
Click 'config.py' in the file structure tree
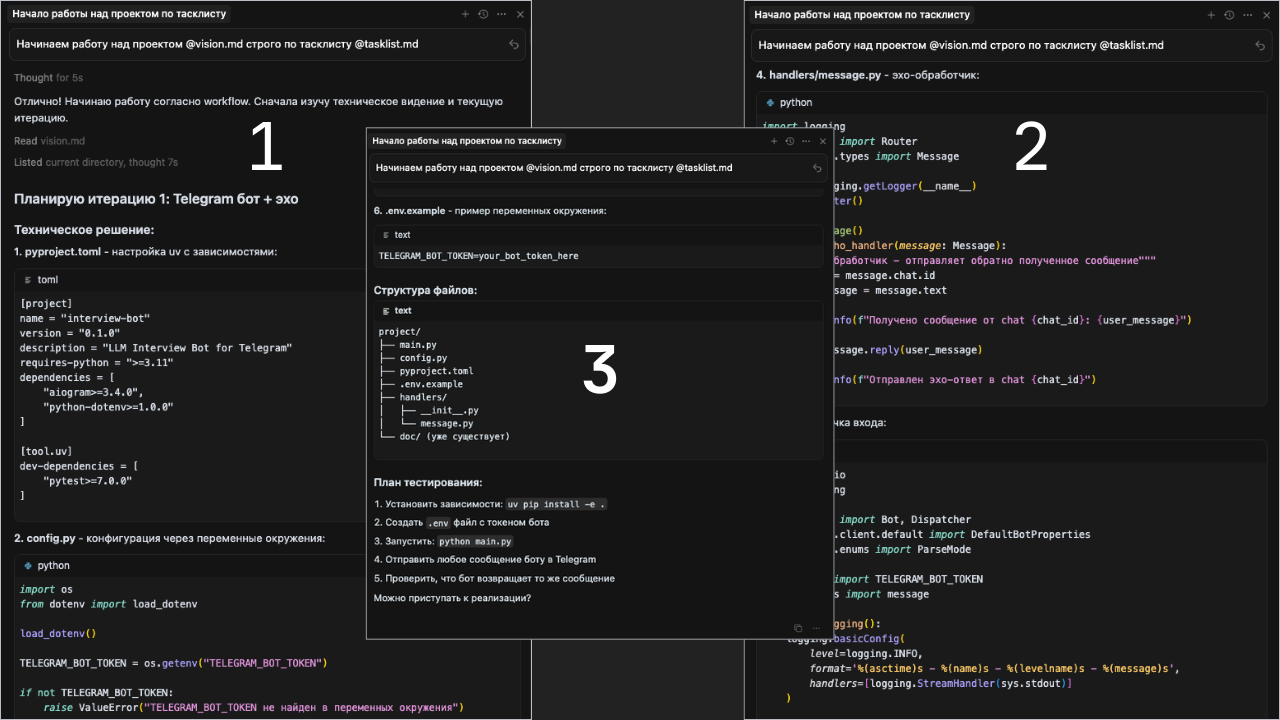(x=423, y=358)
